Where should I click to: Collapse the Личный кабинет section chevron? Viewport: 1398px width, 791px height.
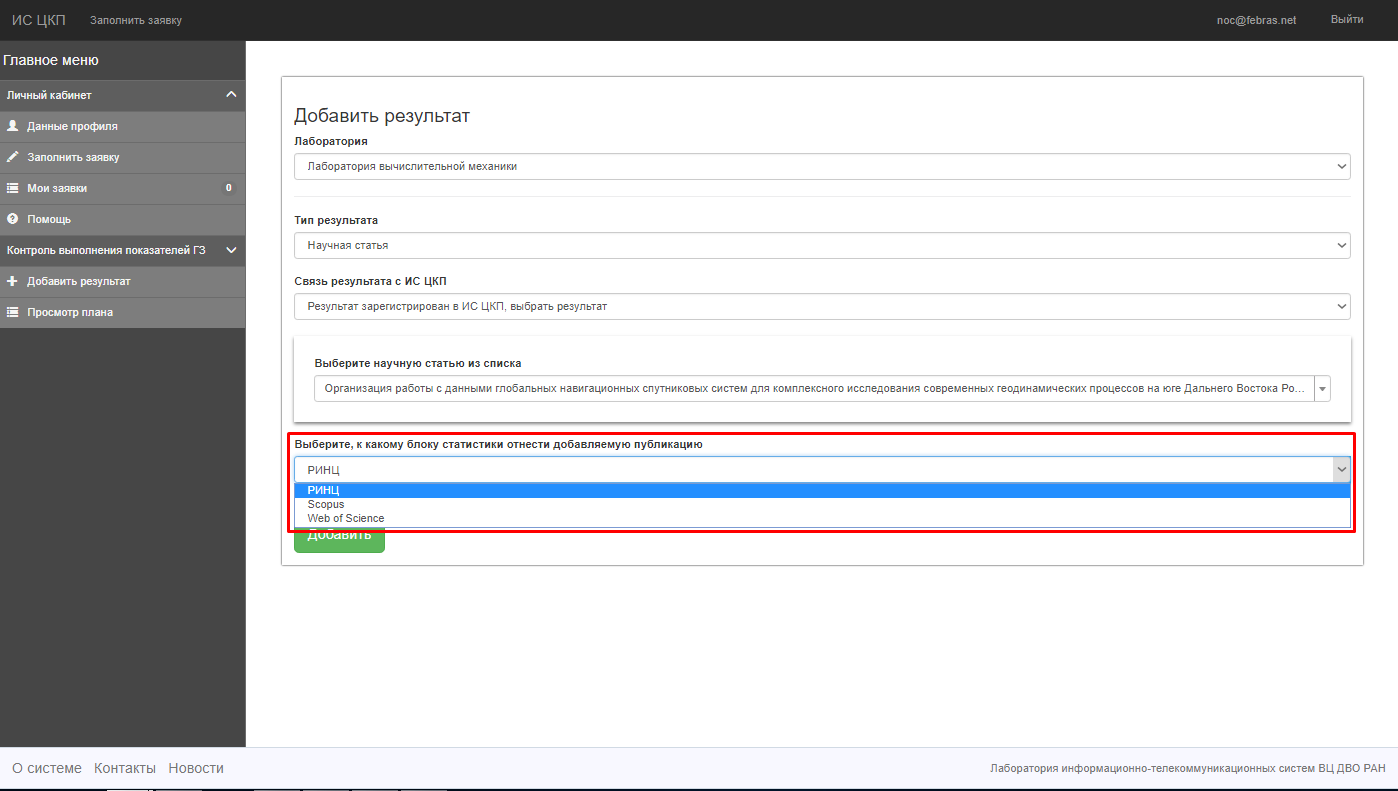pyautogui.click(x=231, y=95)
